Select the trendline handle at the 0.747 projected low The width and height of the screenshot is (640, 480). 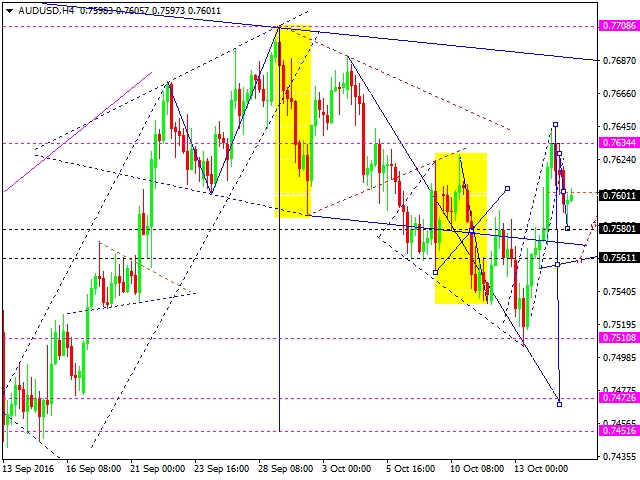click(560, 404)
